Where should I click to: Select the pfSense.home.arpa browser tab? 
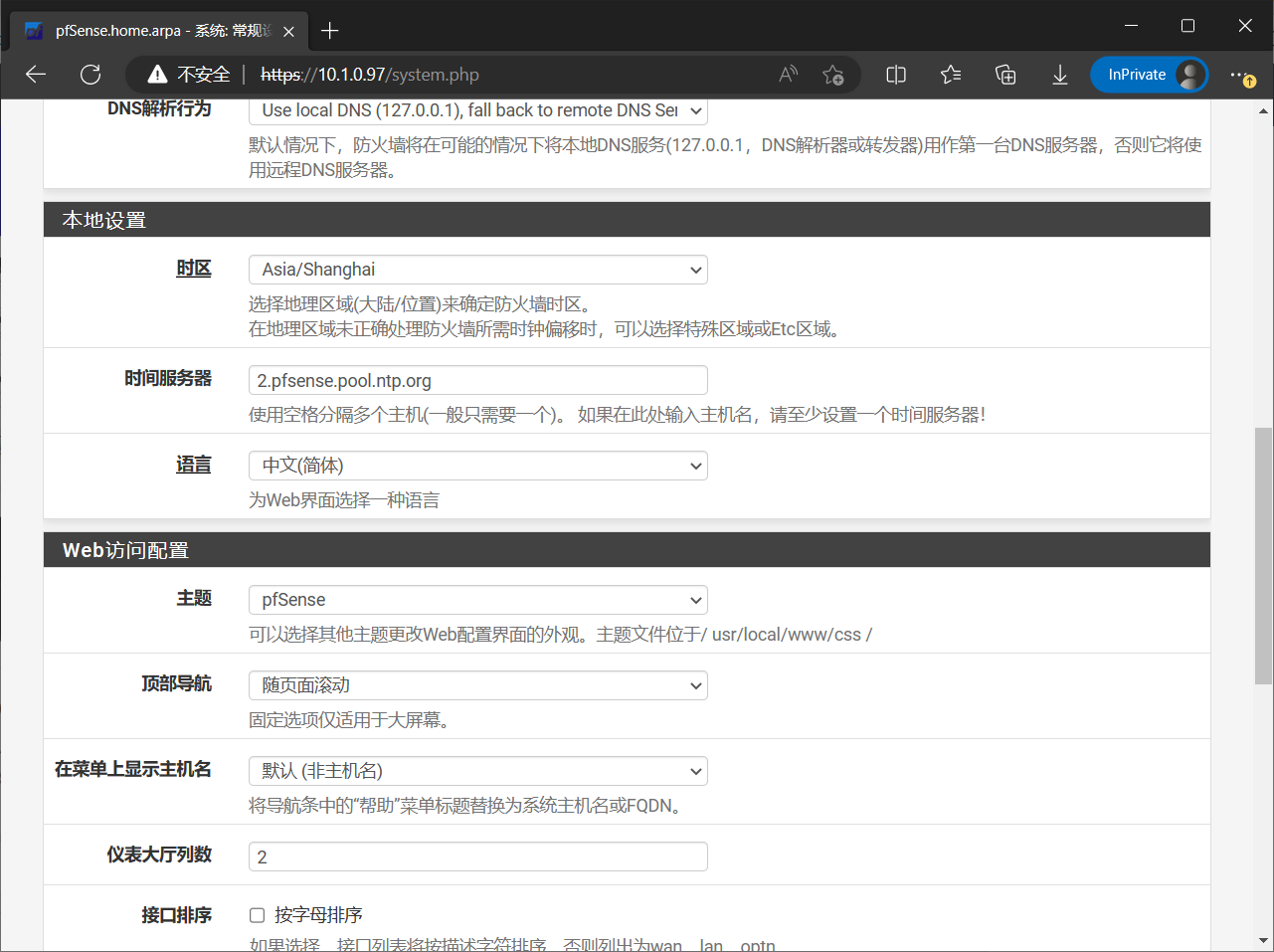pyautogui.click(x=149, y=30)
